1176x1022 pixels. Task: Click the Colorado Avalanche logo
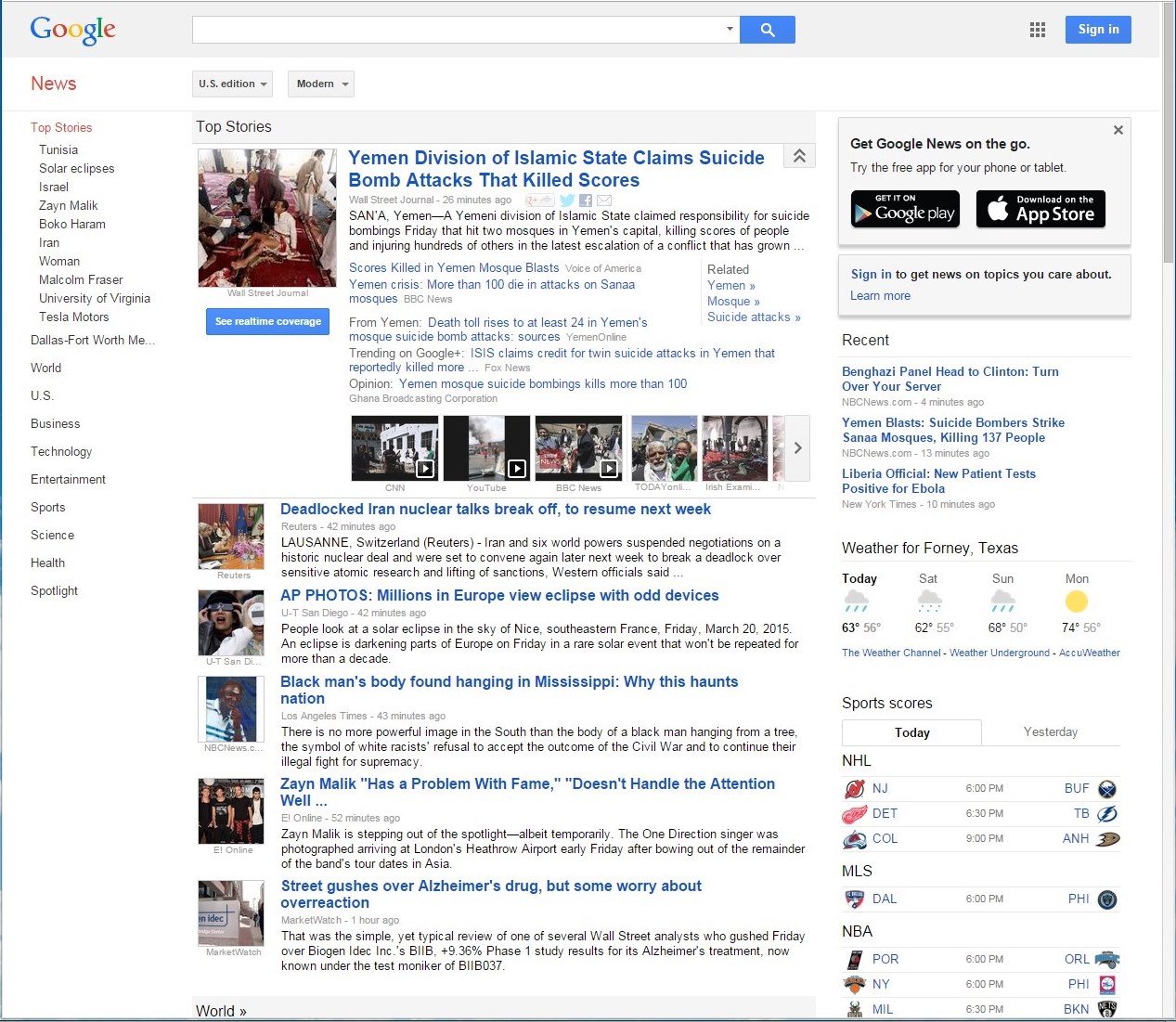854,839
